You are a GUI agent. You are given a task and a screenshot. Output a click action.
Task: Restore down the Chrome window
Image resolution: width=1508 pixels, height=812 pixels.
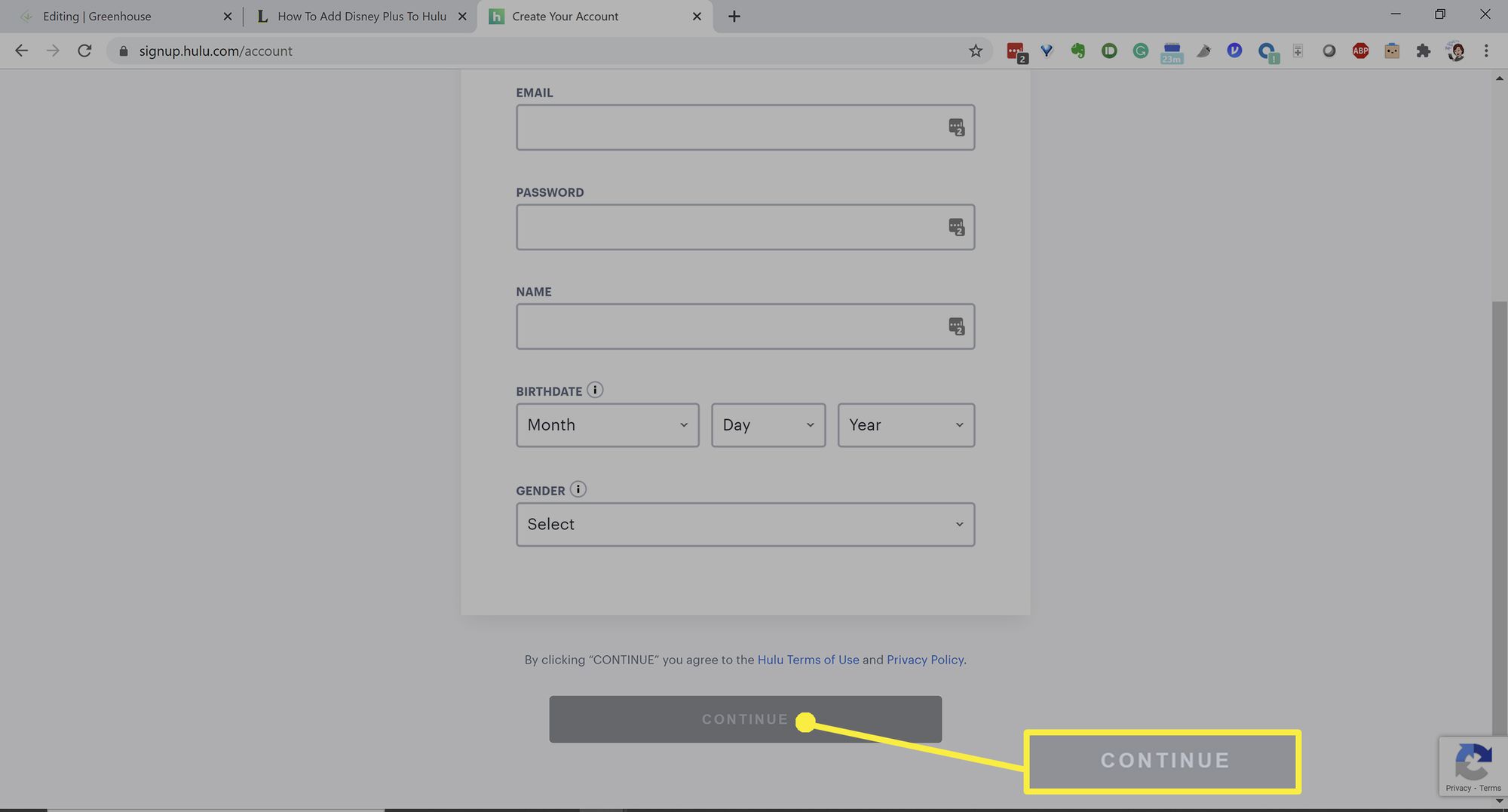point(1440,14)
